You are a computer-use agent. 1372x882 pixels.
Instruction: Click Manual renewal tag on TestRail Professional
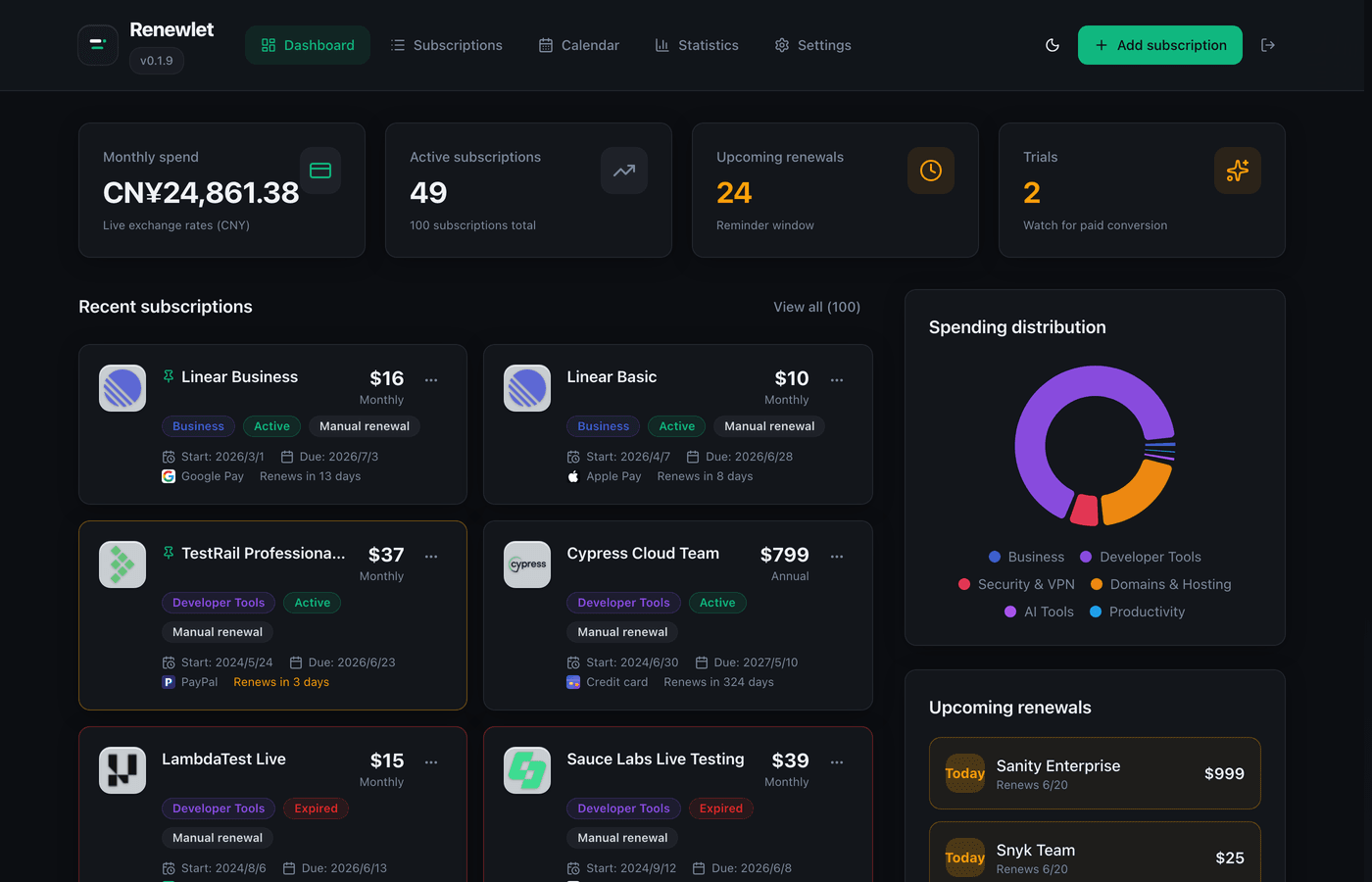[x=218, y=632]
